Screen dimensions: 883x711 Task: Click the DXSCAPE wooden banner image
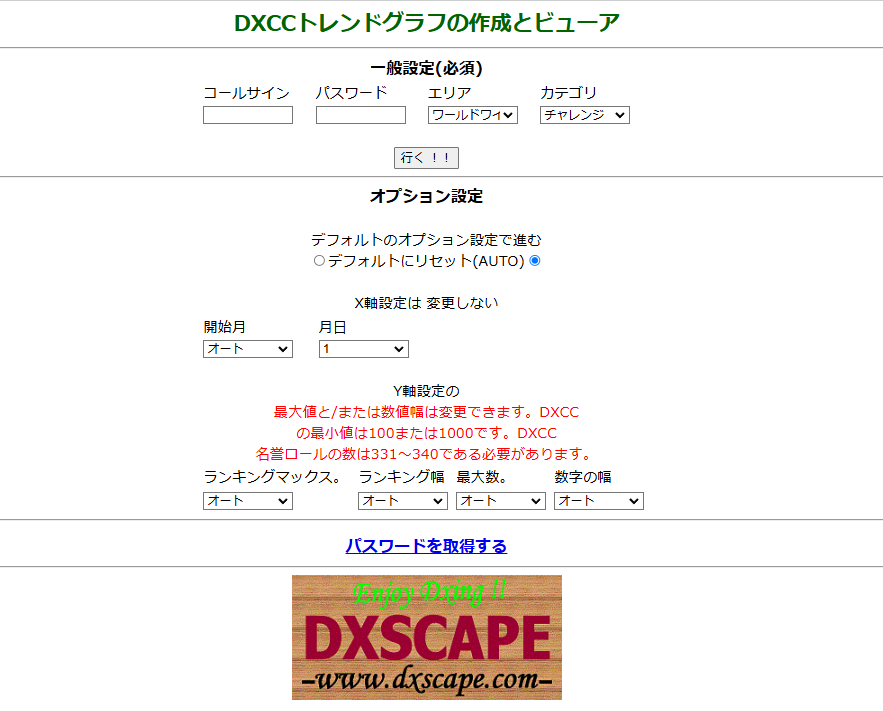click(x=426, y=637)
